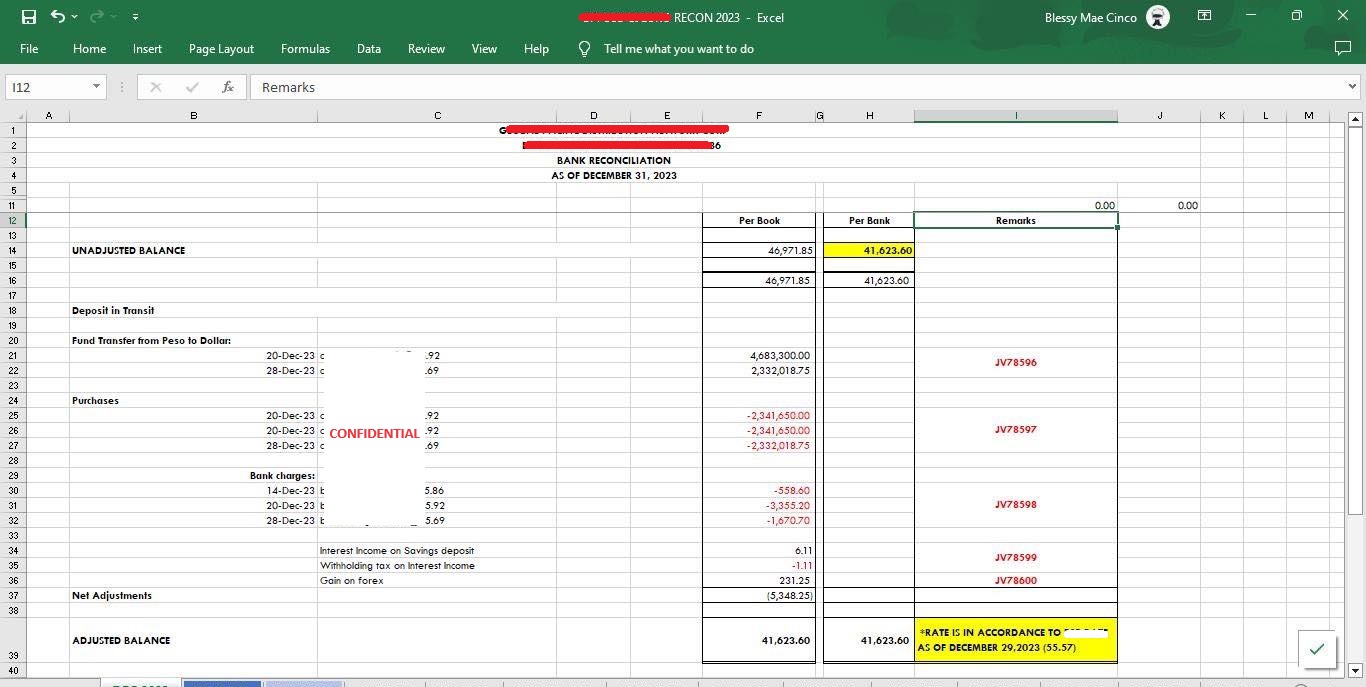The height and width of the screenshot is (687, 1366).
Task: Click the Tell me lightbulb icon
Action: (x=584, y=48)
